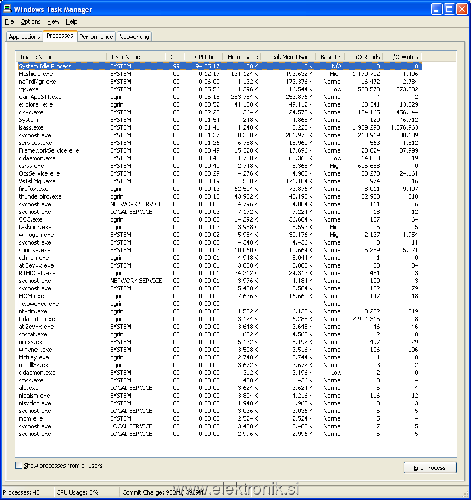The image size is (471, 500).
Task: Sort by Base Pri column header
Action: (x=330, y=57)
